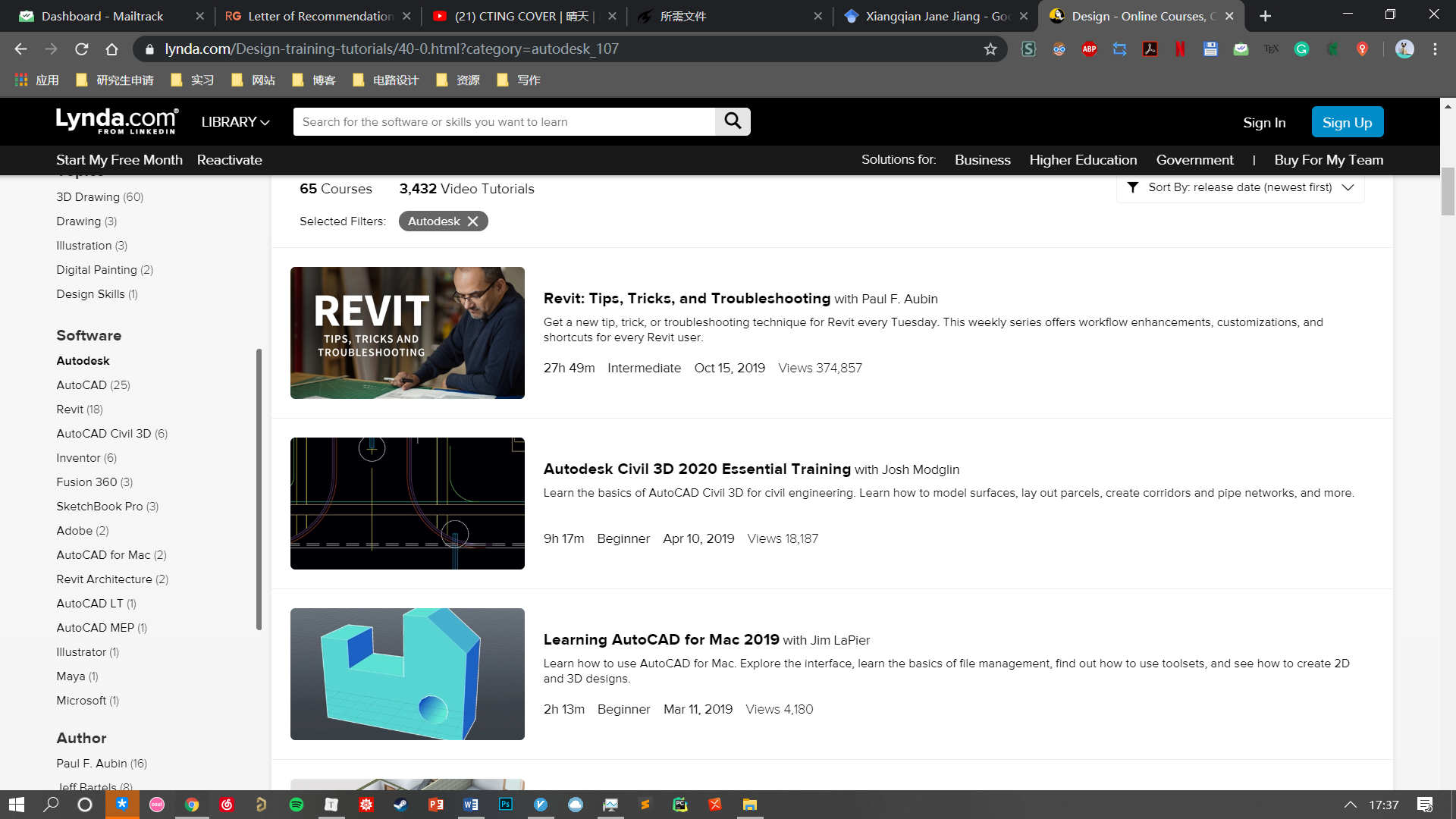Open Word from taskbar
The image size is (1456, 819).
(471, 805)
